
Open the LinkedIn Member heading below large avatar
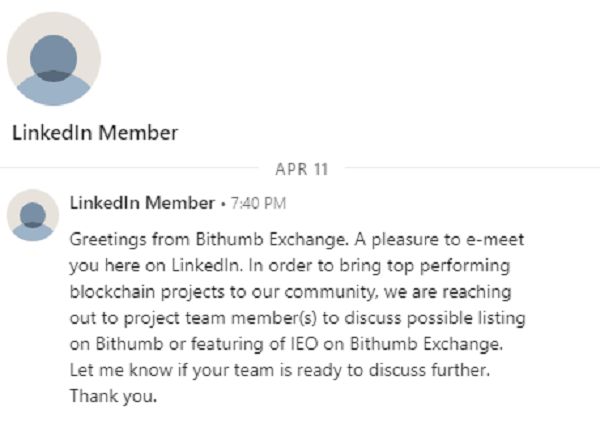(95, 132)
